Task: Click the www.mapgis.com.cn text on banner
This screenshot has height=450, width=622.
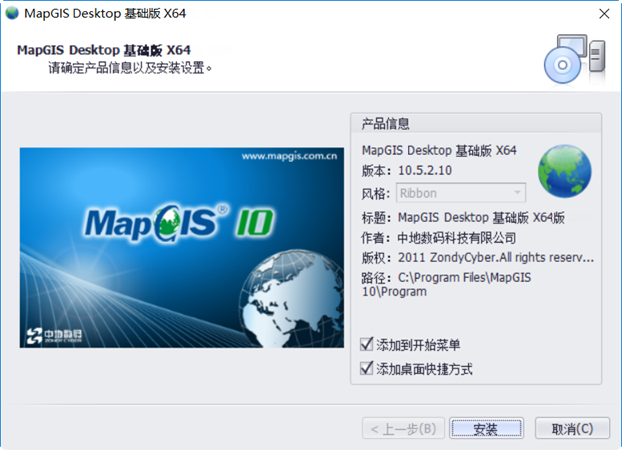Action: [290, 156]
